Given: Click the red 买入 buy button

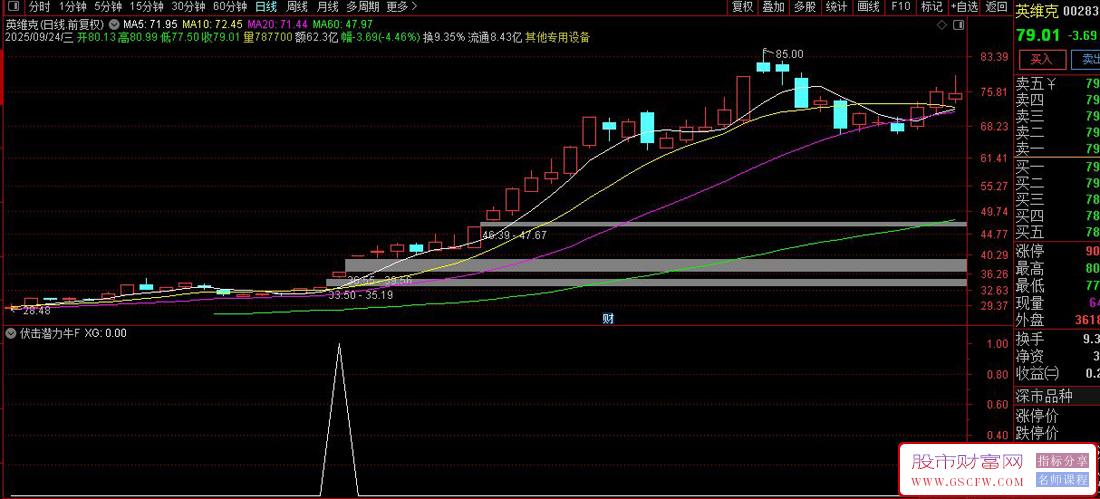Looking at the screenshot, I should (x=1040, y=58).
